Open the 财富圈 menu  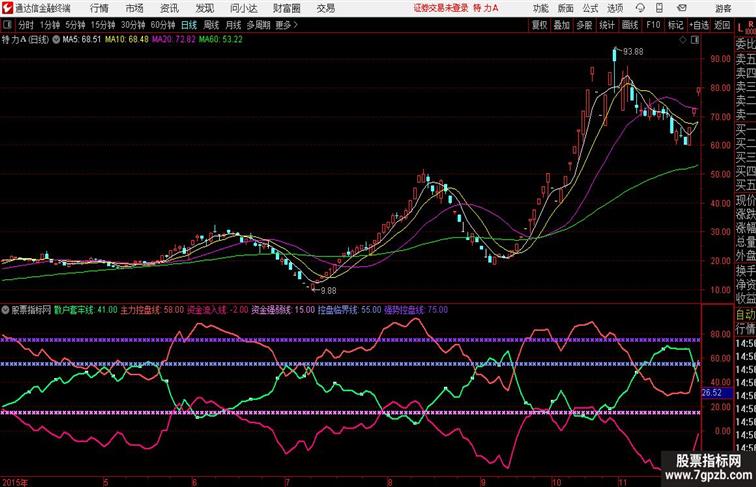click(x=286, y=8)
